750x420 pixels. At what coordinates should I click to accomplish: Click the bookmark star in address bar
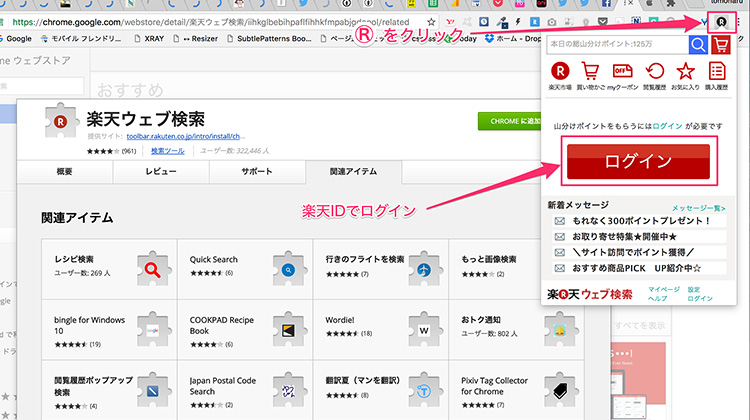click(431, 22)
